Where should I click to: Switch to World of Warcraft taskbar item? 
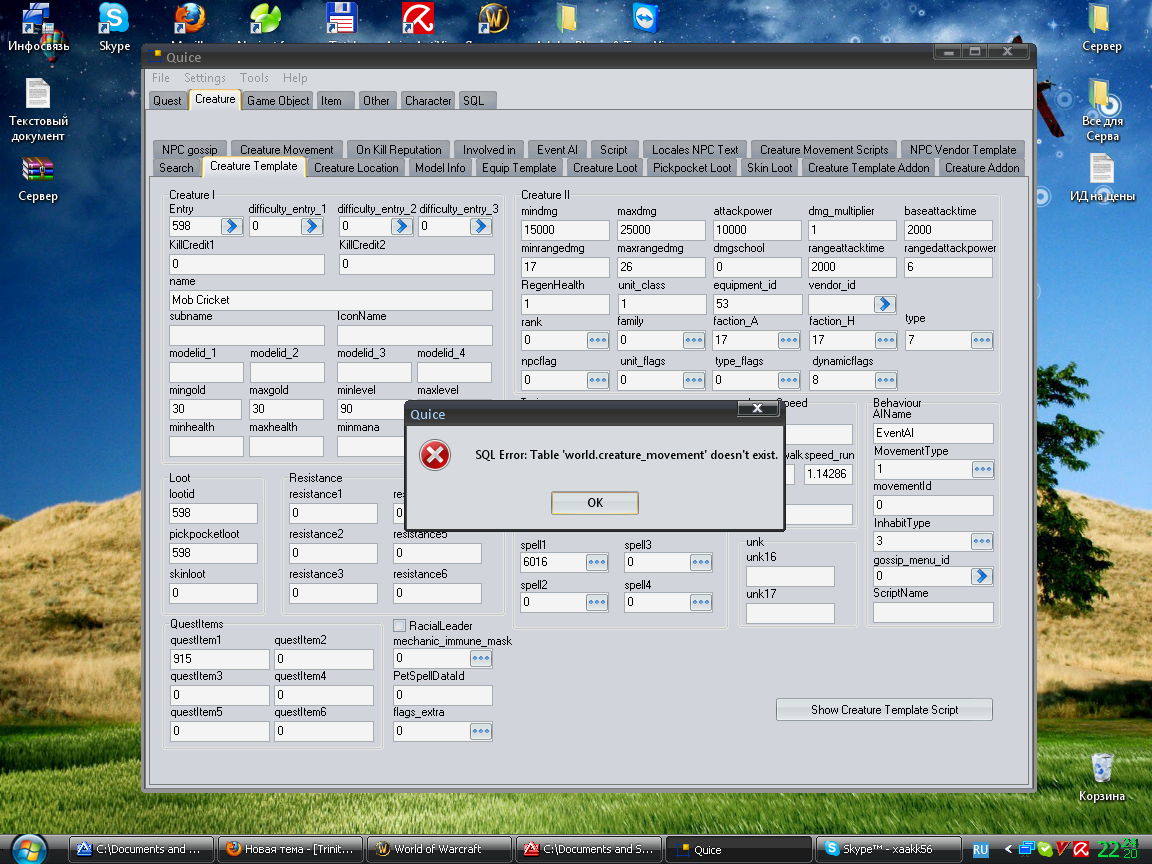pos(439,849)
